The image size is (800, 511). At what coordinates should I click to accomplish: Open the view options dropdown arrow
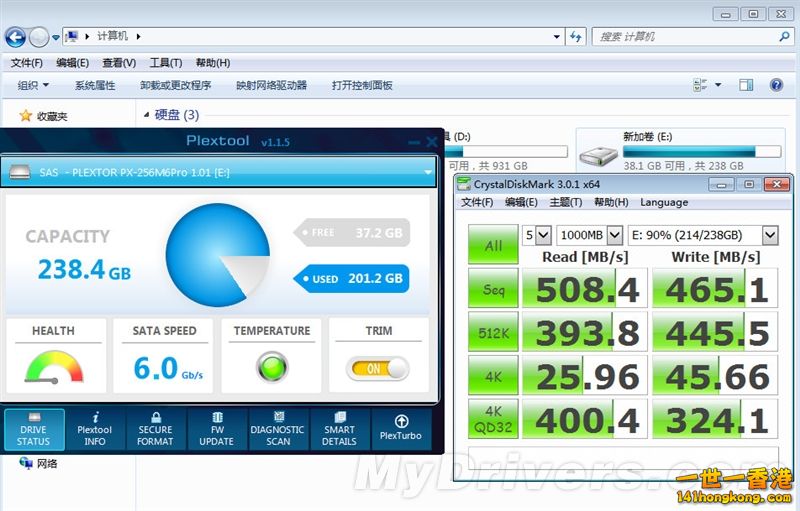tap(718, 85)
